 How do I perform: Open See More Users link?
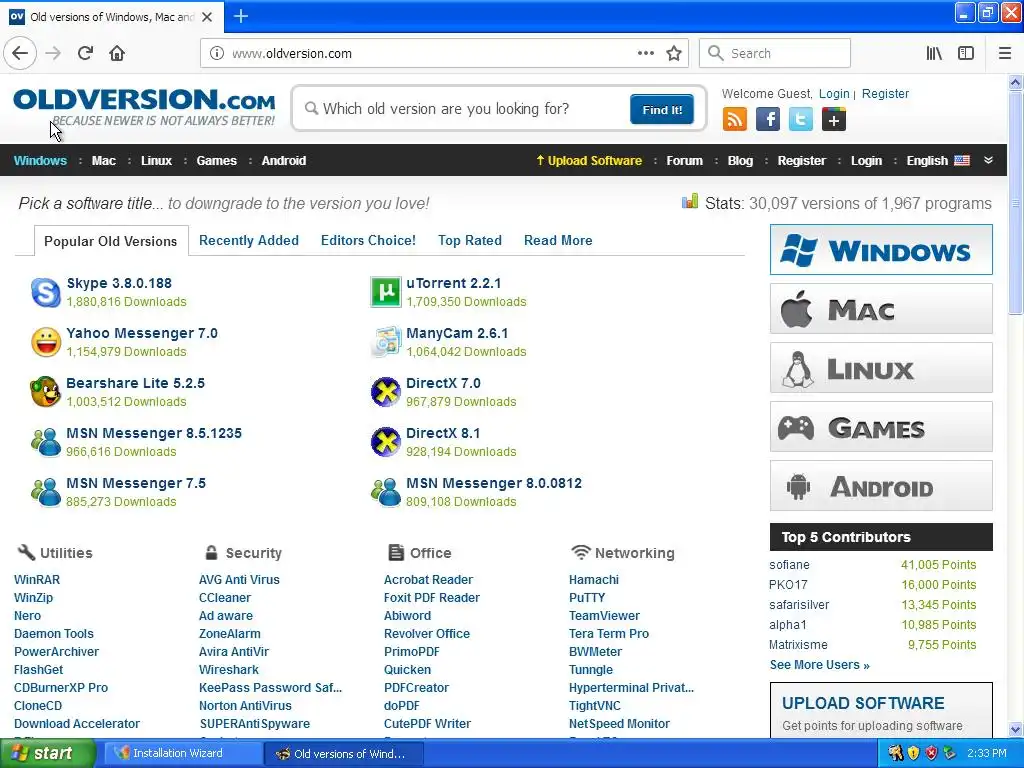click(x=820, y=665)
